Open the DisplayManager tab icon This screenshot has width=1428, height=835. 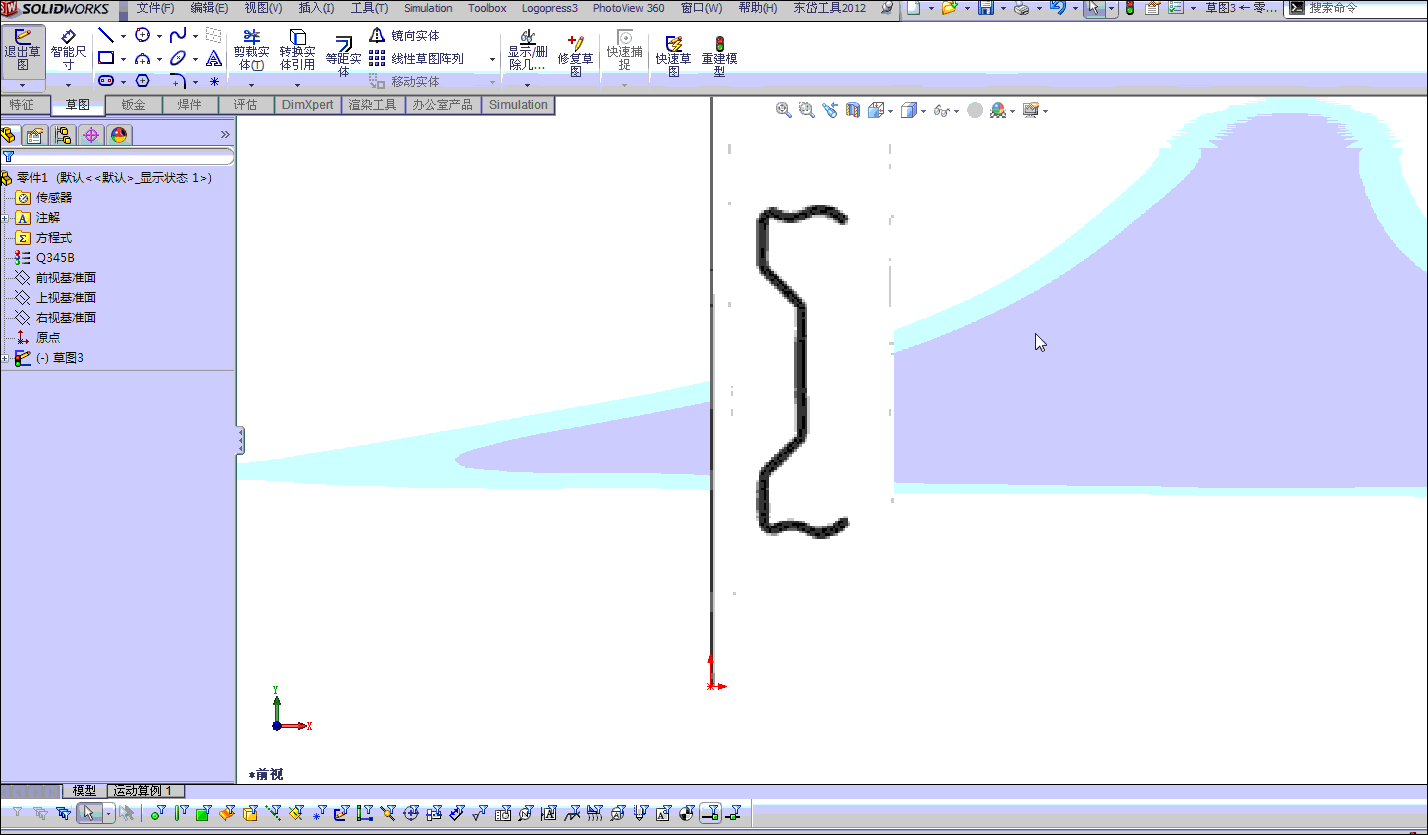[x=119, y=135]
